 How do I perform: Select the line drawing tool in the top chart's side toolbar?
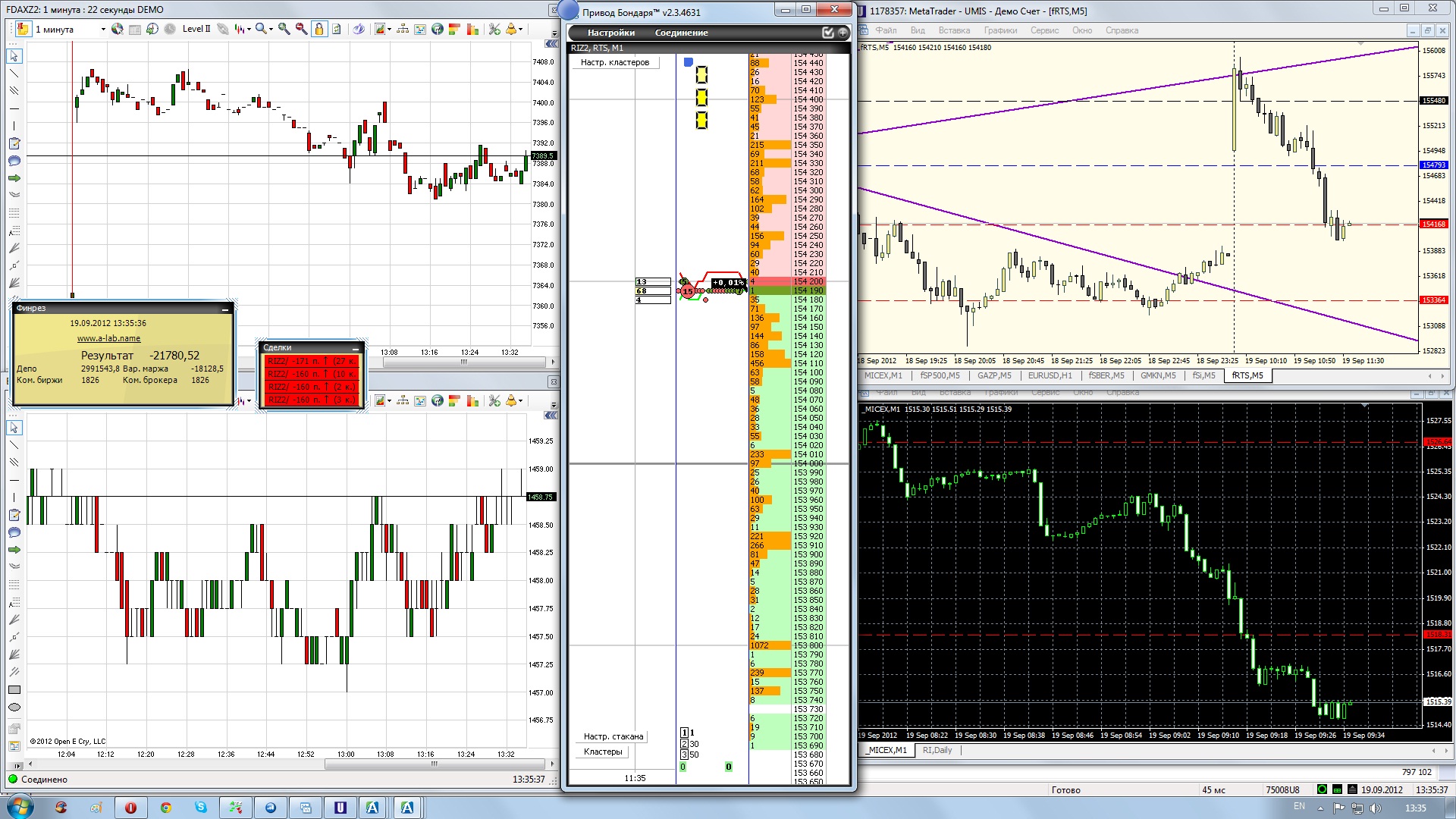click(x=14, y=74)
